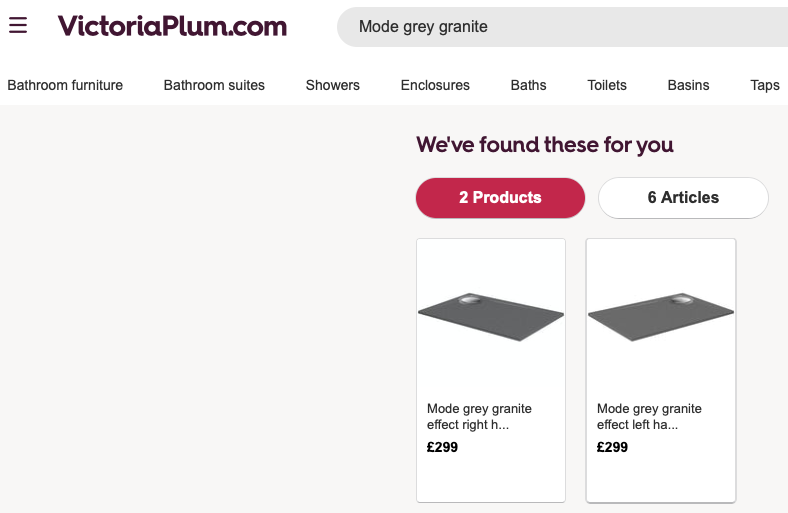Open Toilets category
Image resolution: width=788 pixels, height=513 pixels.
coord(607,85)
